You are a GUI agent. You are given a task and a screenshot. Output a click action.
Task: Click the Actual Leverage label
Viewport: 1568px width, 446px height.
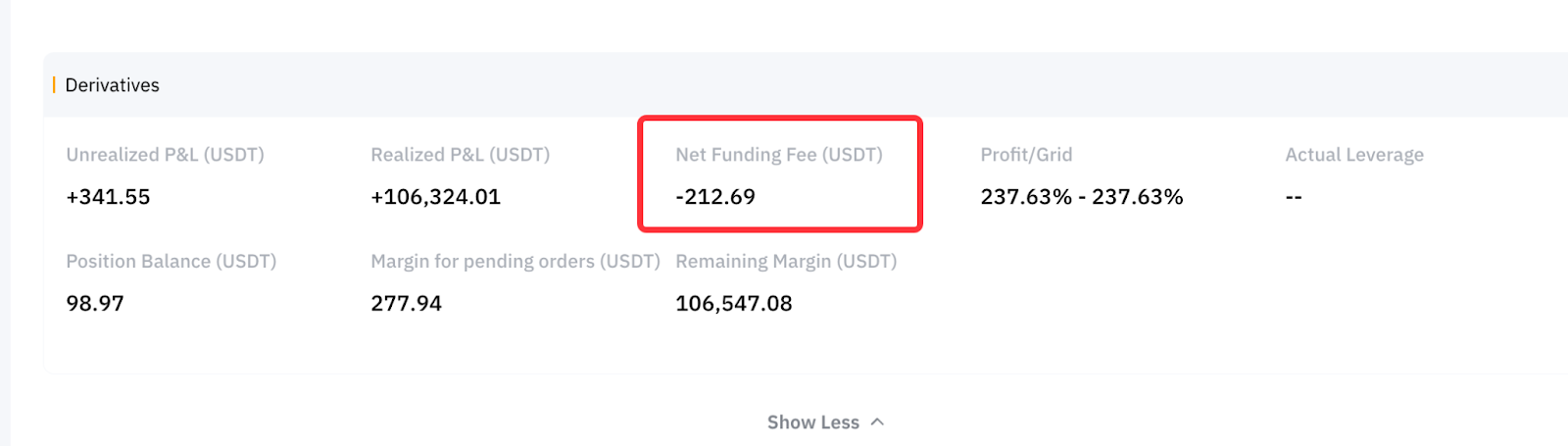click(1354, 155)
